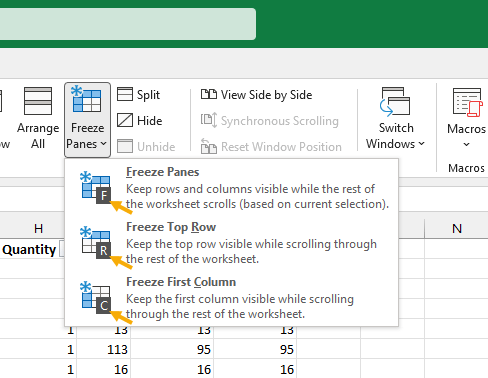
Task: Select the cell with 1 in the bottom row
Action: (38, 369)
